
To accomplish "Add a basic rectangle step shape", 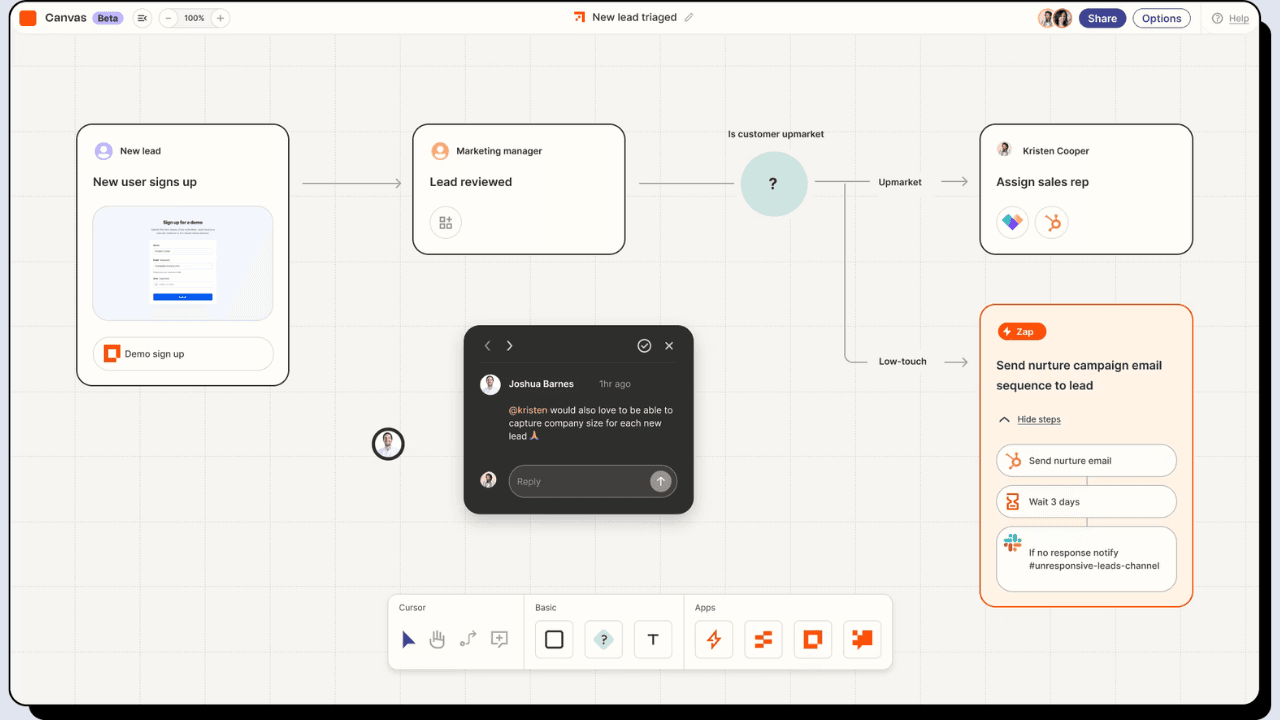I will (x=554, y=639).
